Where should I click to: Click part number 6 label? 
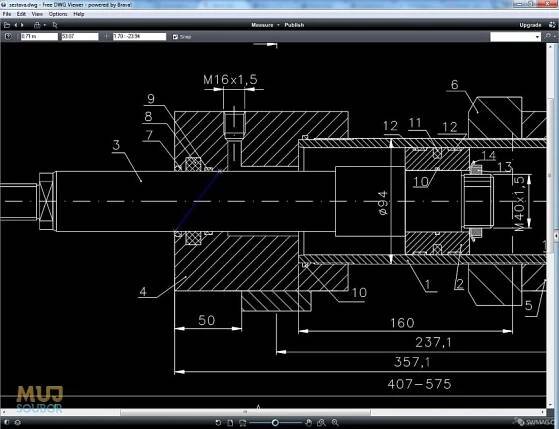[x=454, y=85]
